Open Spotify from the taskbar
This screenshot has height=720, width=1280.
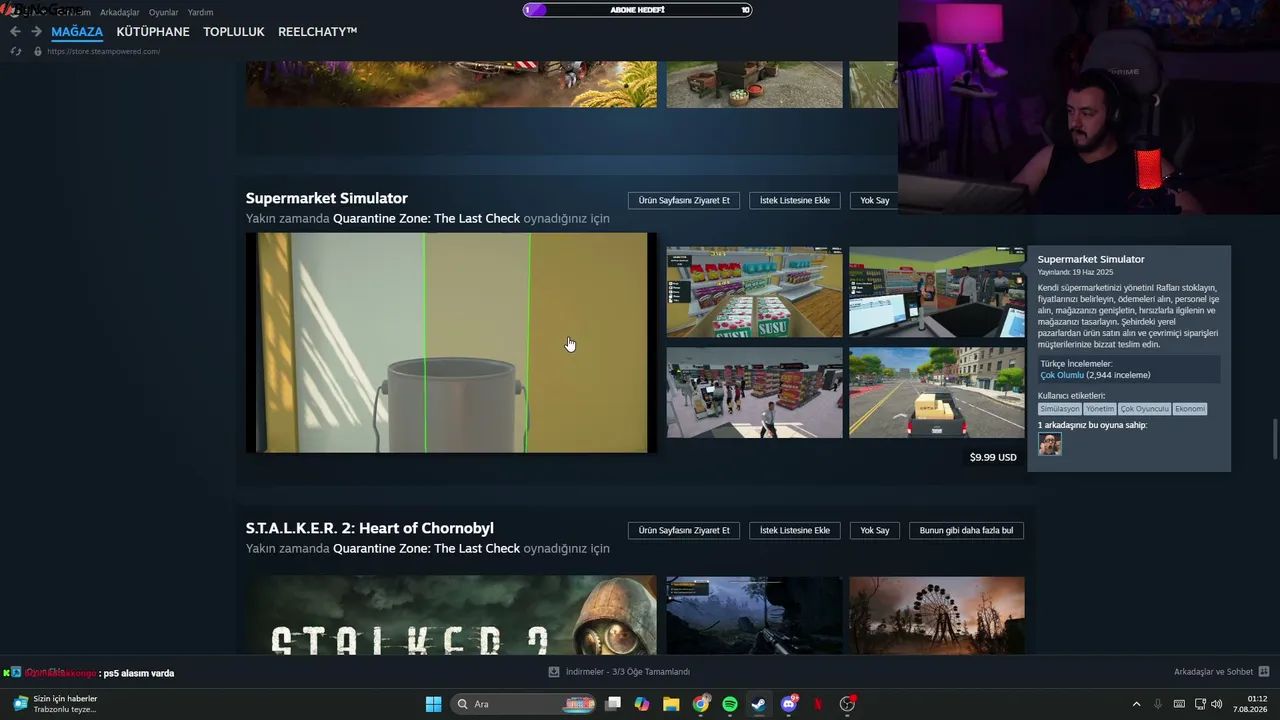tap(730, 704)
